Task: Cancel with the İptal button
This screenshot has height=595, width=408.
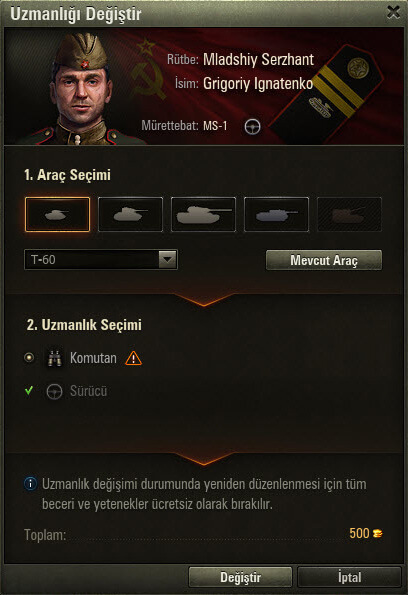Action: [349, 577]
